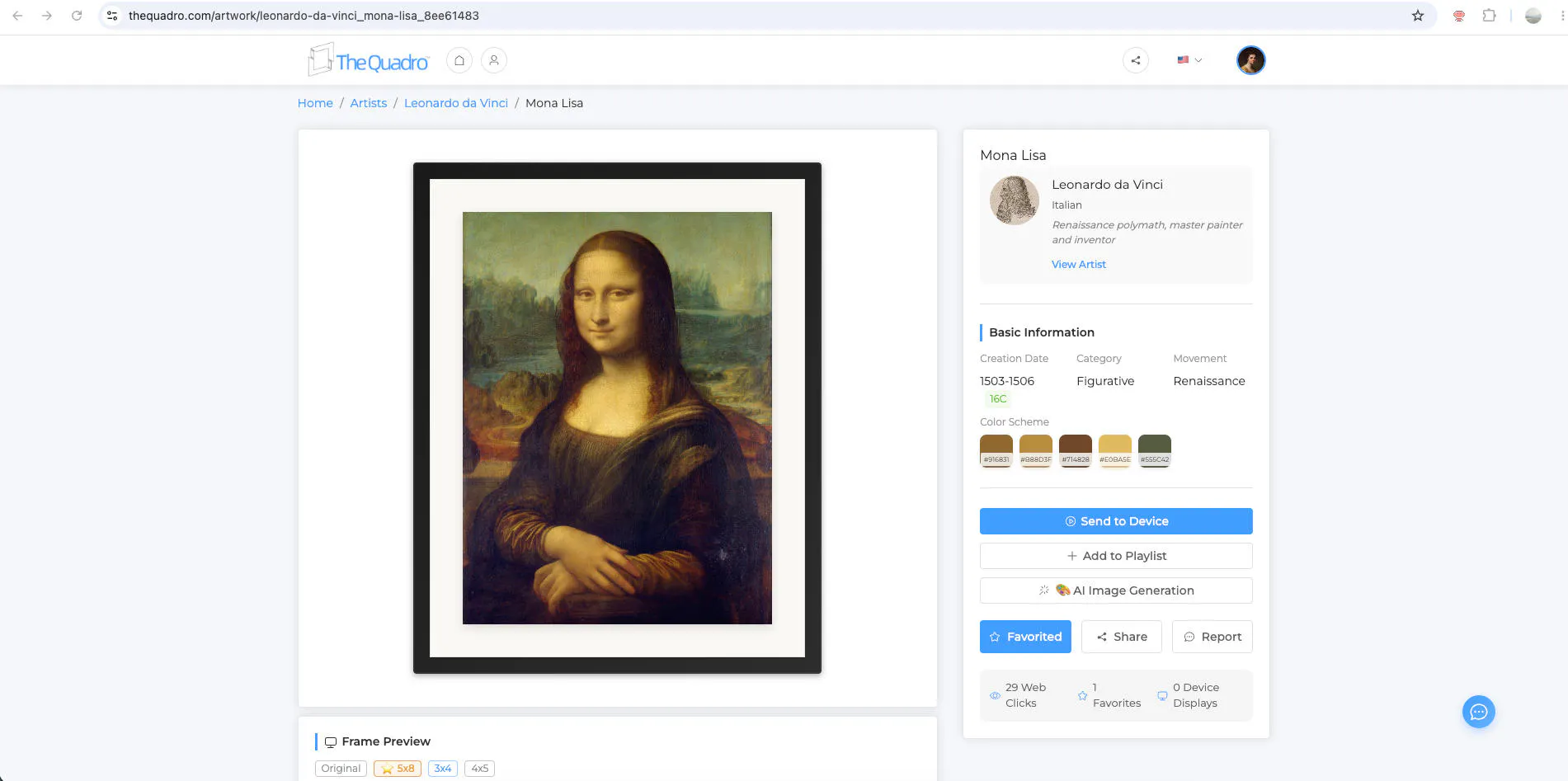
Task: Click the round share icon in header
Action: pyautogui.click(x=1136, y=60)
